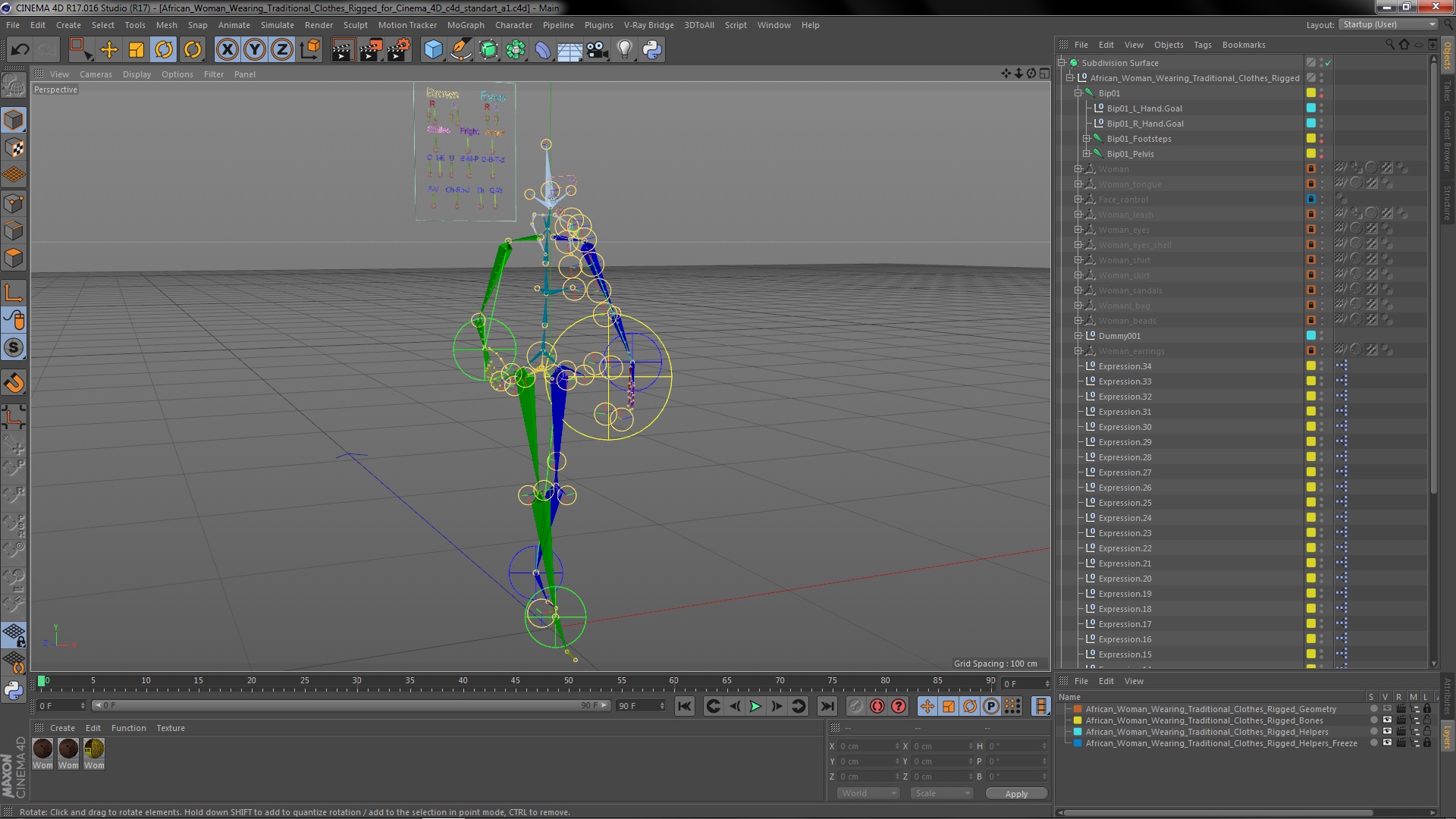
Task: Open the MoGraph menu
Action: [466, 25]
